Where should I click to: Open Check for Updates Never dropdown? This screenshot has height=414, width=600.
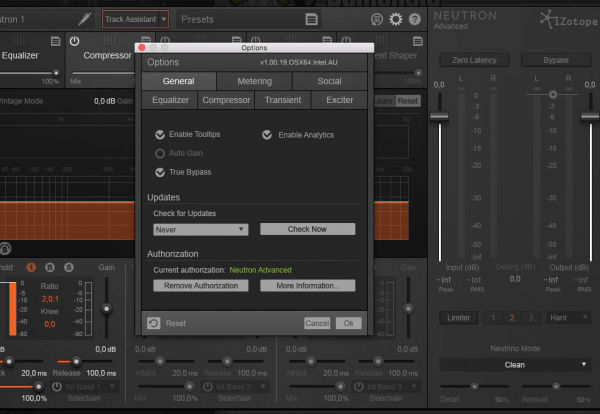click(201, 230)
